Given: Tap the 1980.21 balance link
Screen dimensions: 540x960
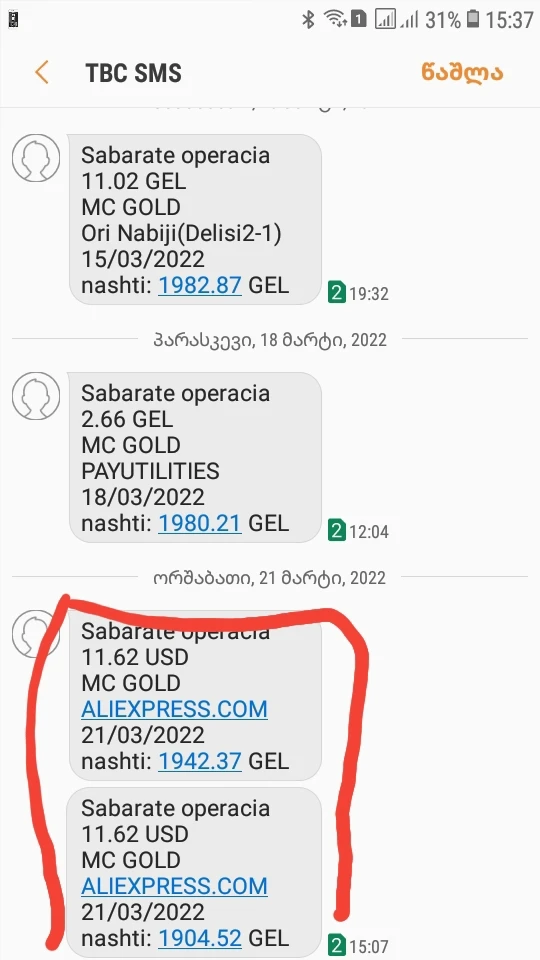Looking at the screenshot, I should click(x=200, y=523).
